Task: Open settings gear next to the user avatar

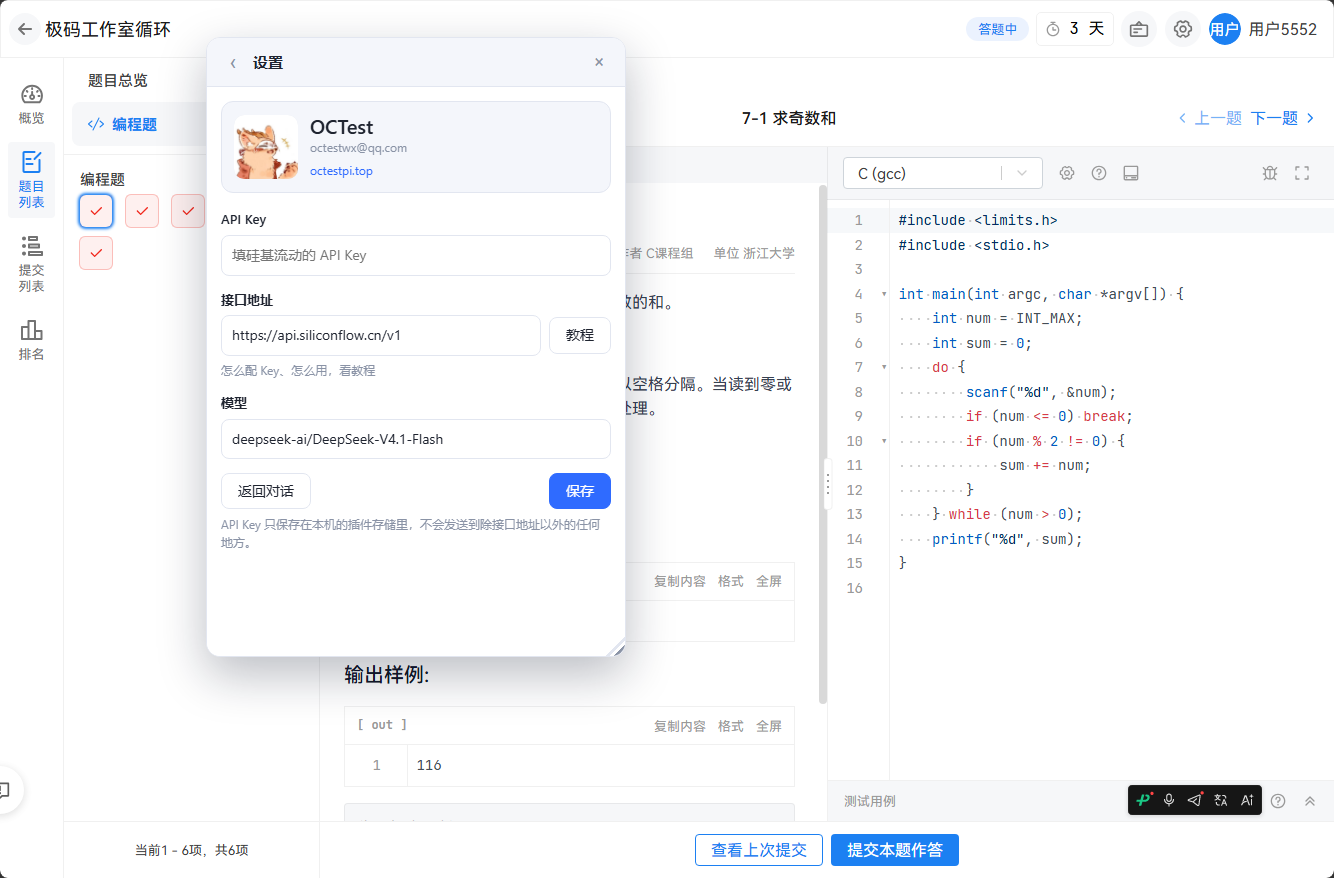Action: click(x=1183, y=29)
